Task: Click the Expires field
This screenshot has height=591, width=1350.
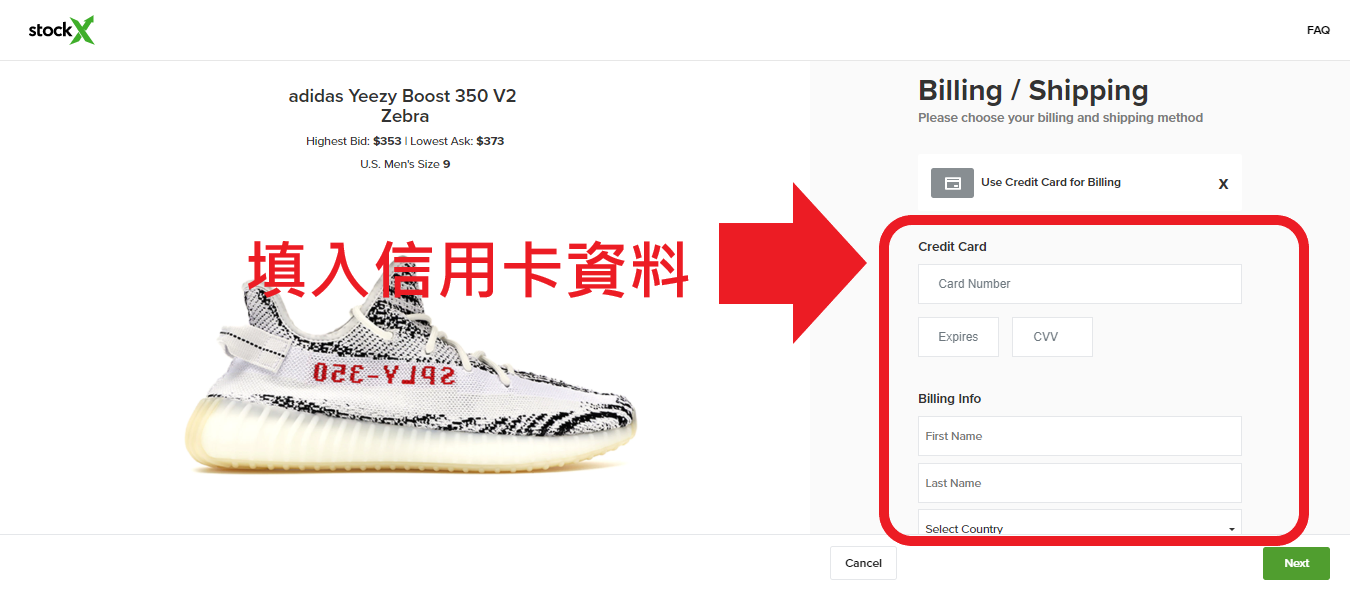Action: click(958, 337)
